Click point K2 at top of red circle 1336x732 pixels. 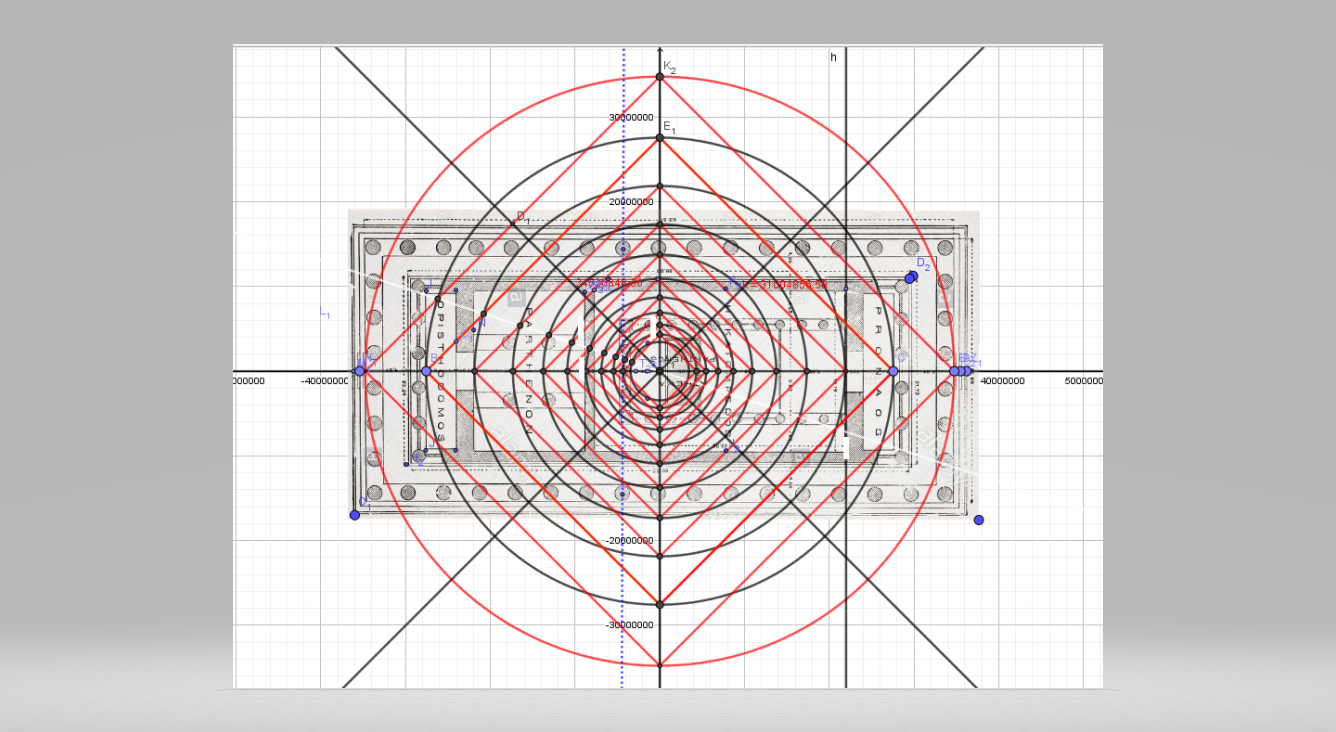[660, 77]
